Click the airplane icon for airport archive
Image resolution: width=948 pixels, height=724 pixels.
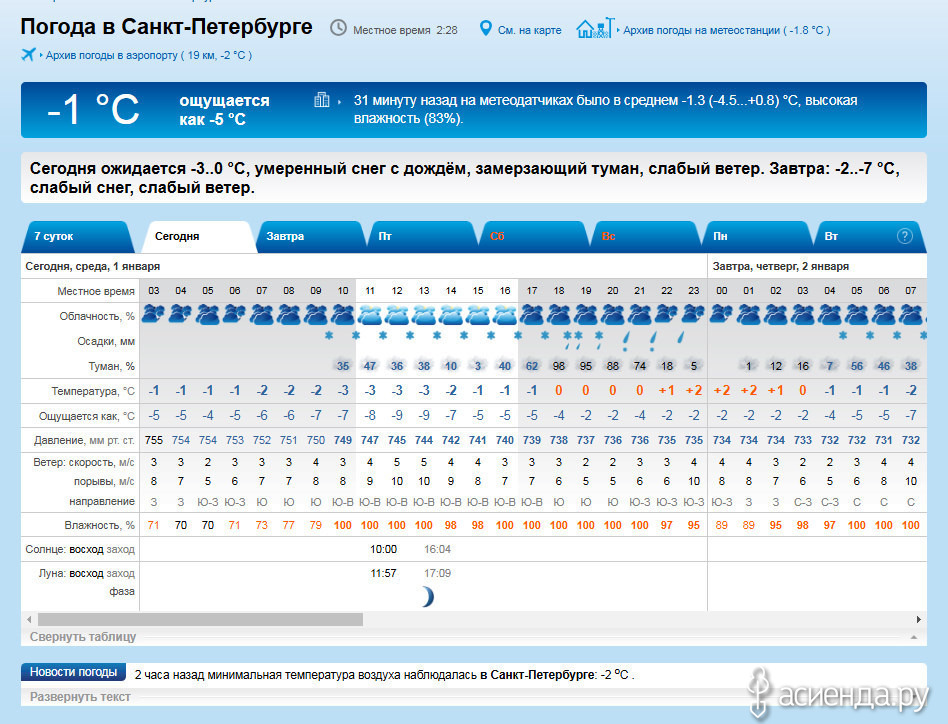coord(28,54)
